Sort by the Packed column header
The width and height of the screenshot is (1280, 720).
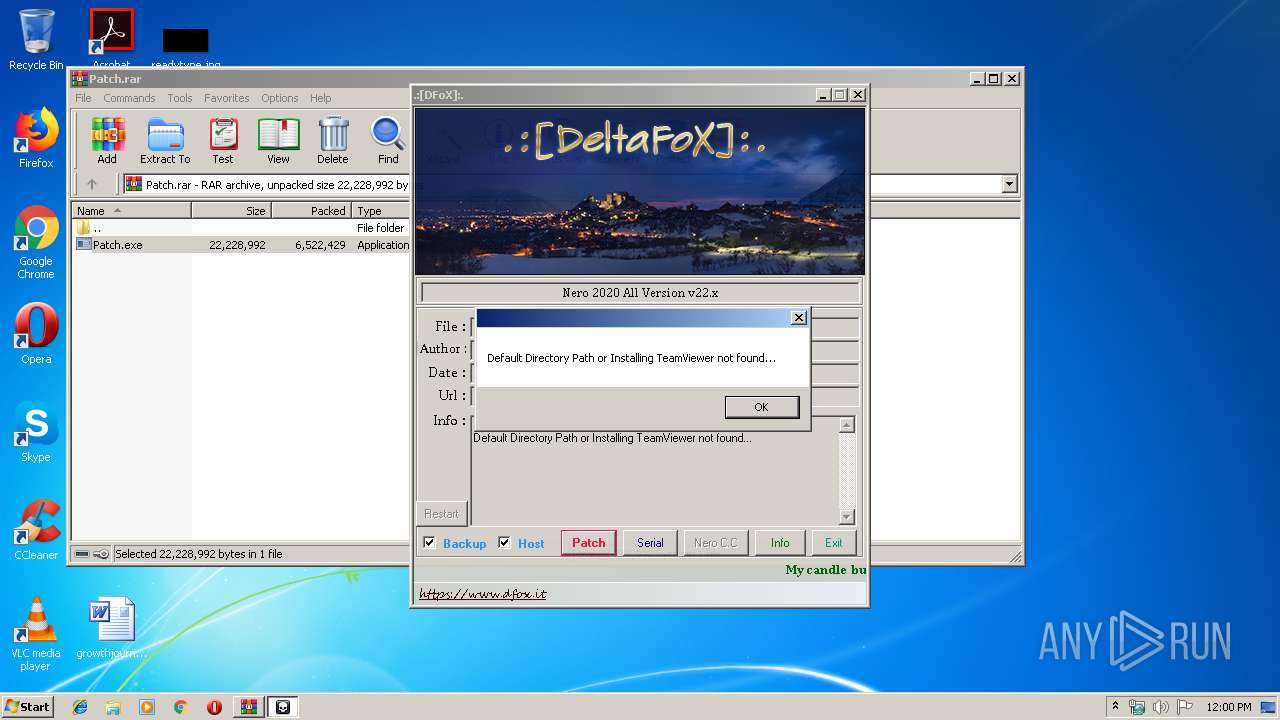pos(311,211)
